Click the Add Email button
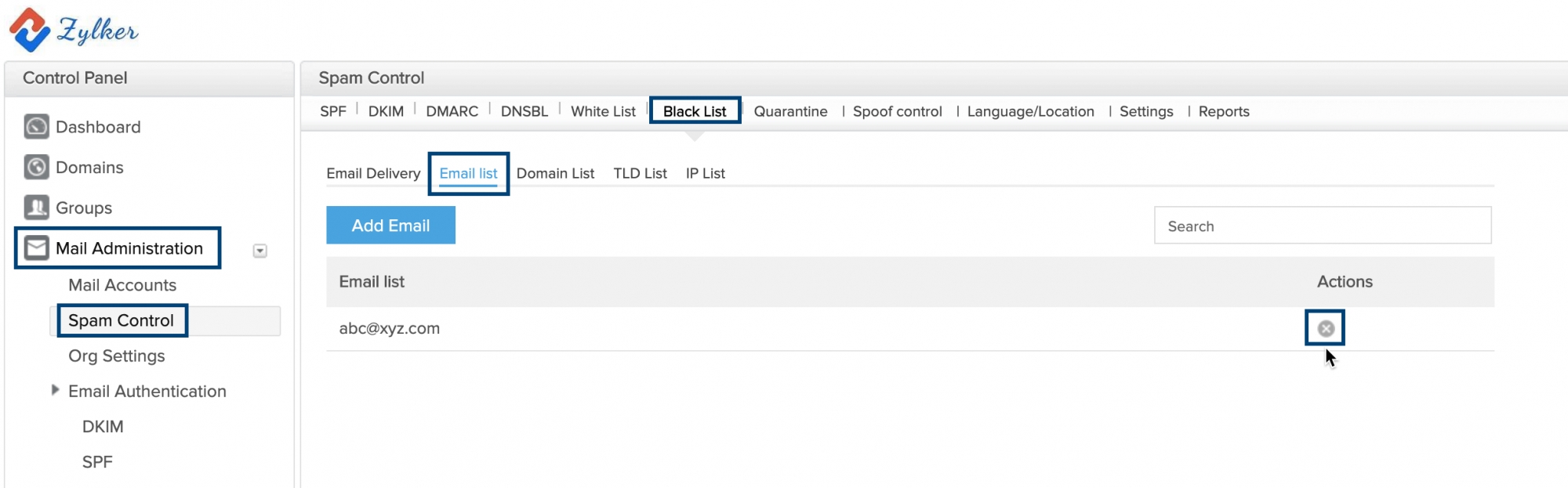The image size is (1568, 488). (x=390, y=225)
